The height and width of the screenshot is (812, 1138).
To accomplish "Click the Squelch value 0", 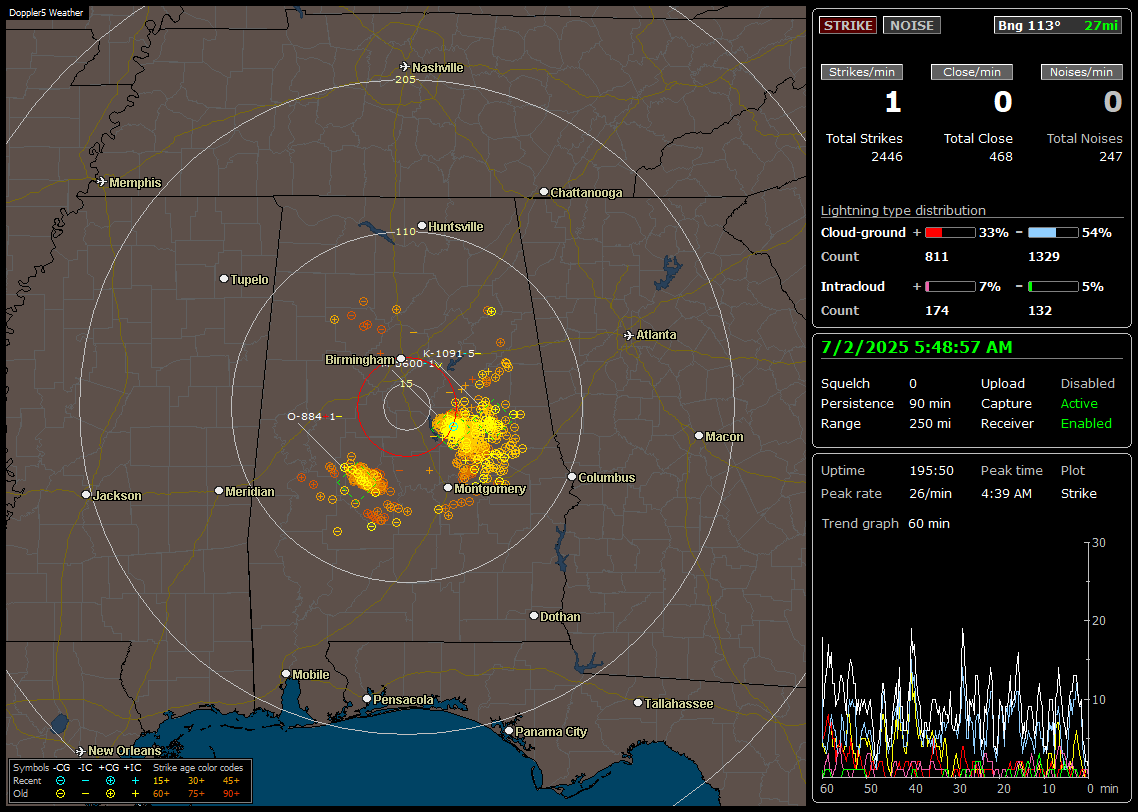I will [913, 384].
